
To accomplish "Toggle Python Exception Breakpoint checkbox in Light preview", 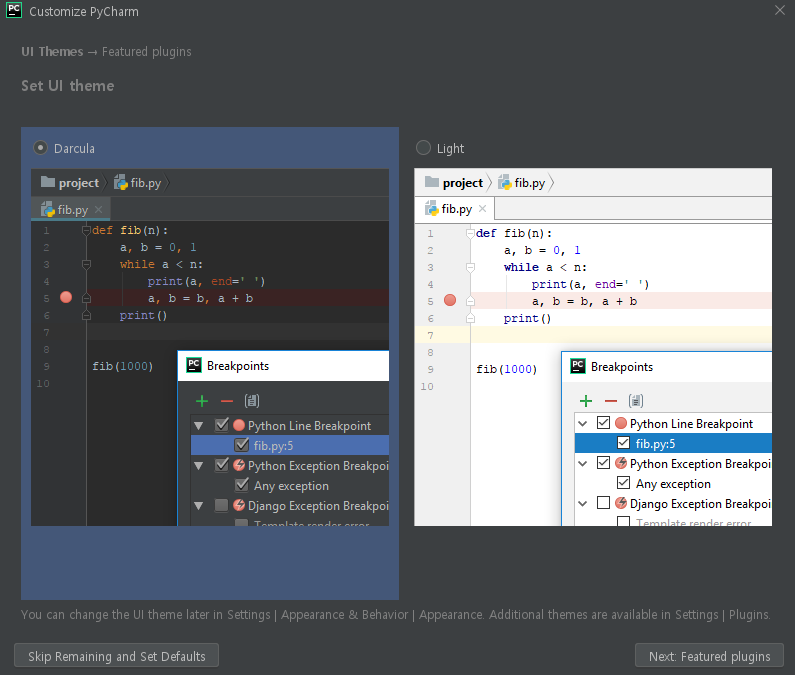I will point(603,463).
